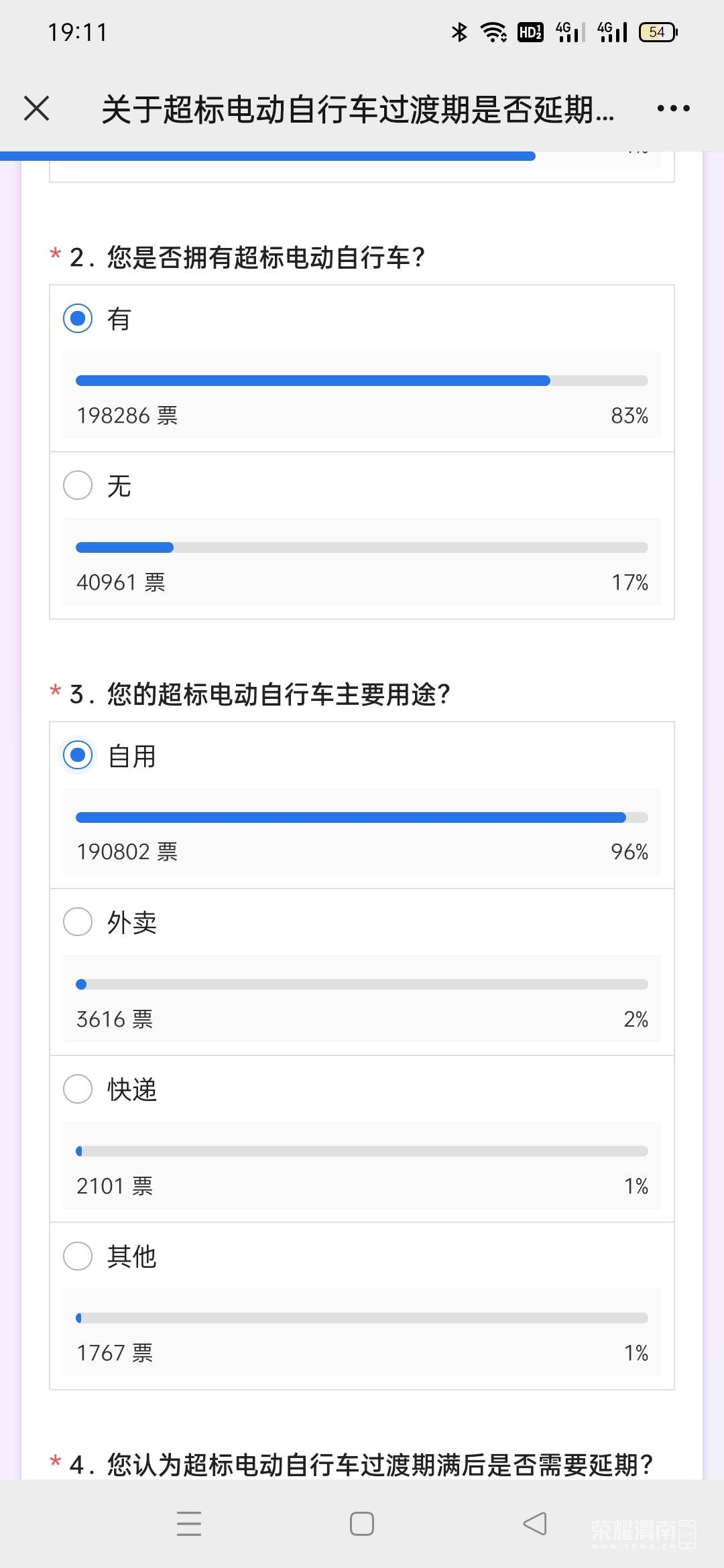Tap the Wi-Fi status icon
Image resolution: width=724 pixels, height=1568 pixels.
494,32
